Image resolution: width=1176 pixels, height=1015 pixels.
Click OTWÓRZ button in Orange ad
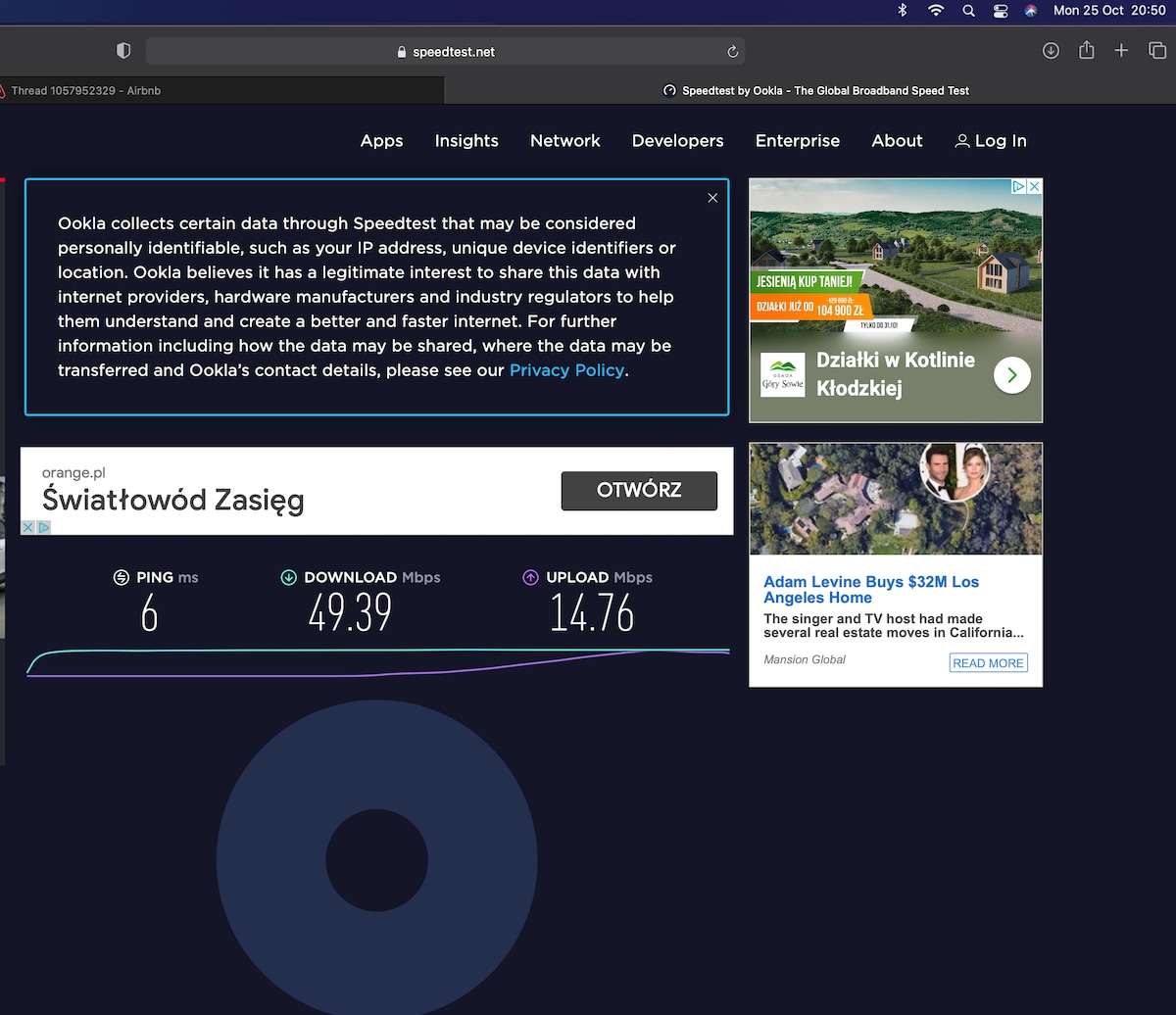coord(639,491)
